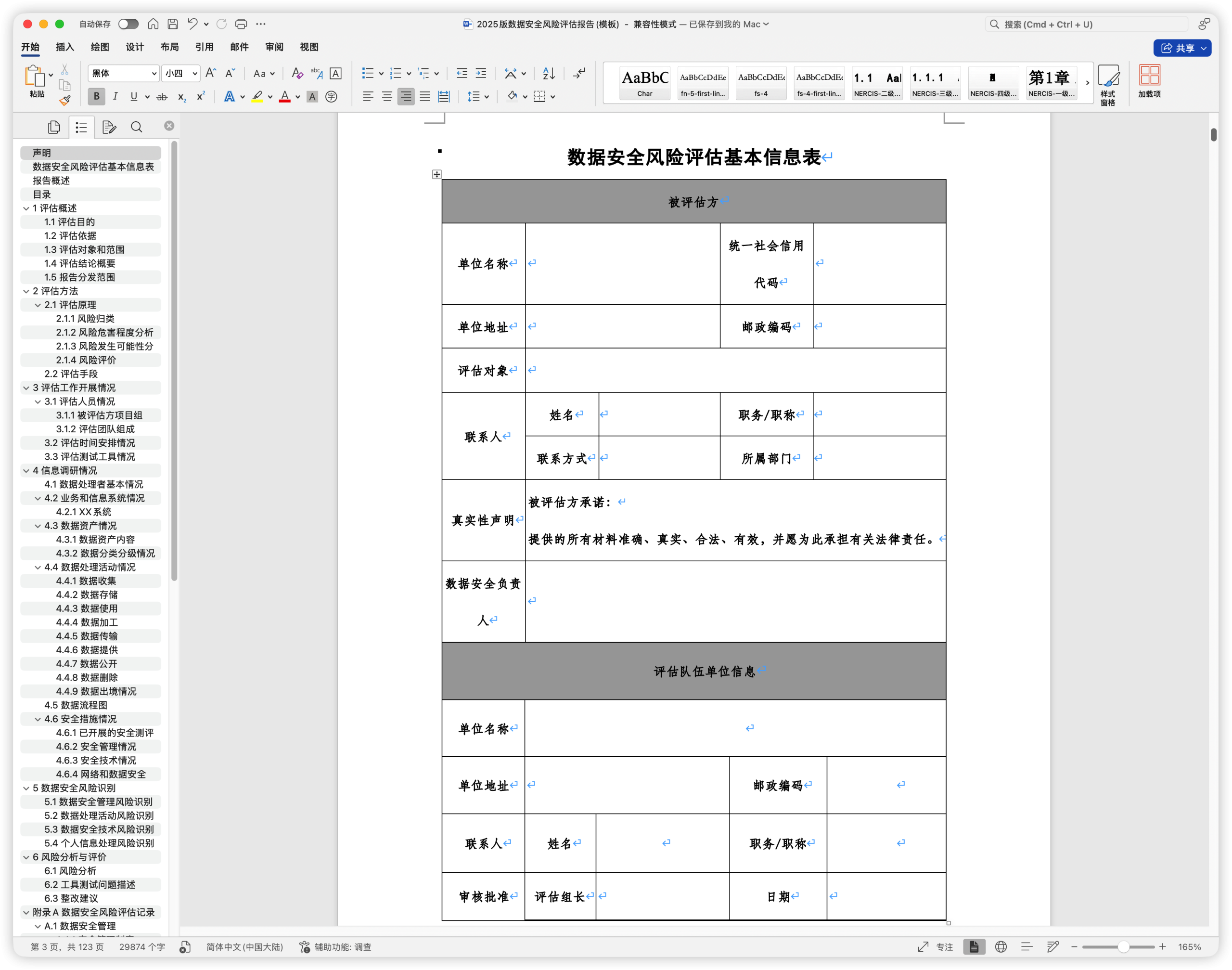Click the Superscript icon

click(x=200, y=97)
